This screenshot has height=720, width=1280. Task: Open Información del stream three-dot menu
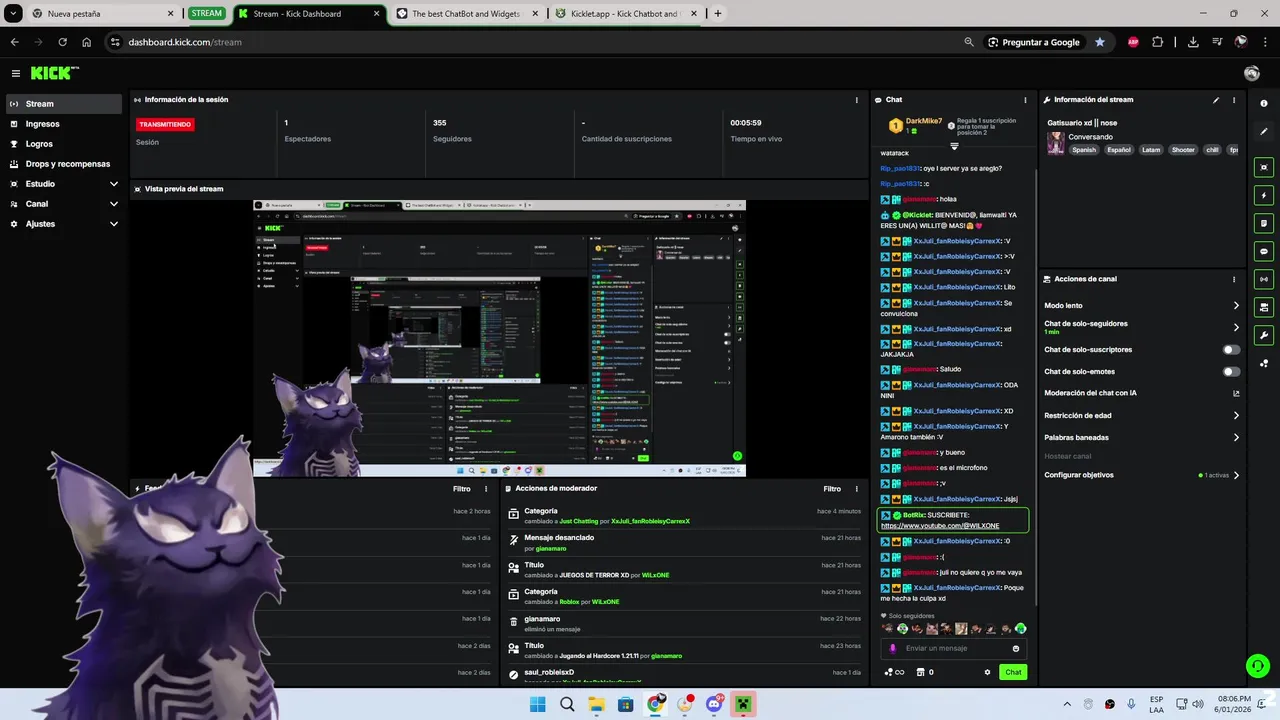[1234, 100]
